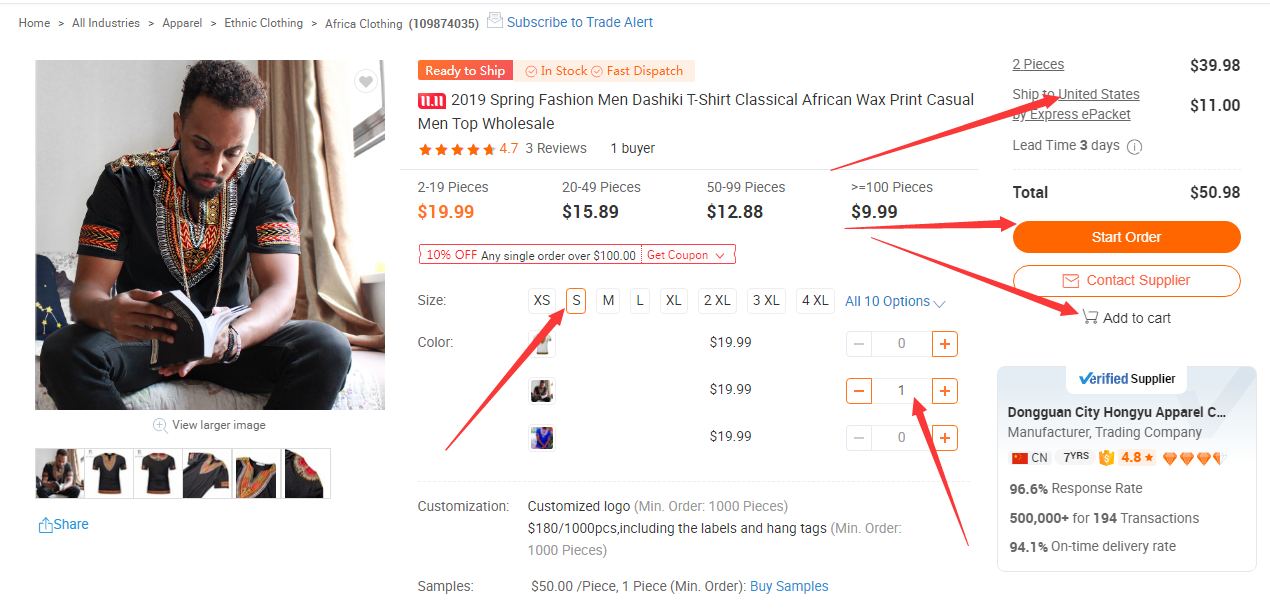Open the Get Coupon dropdown

[x=688, y=255]
